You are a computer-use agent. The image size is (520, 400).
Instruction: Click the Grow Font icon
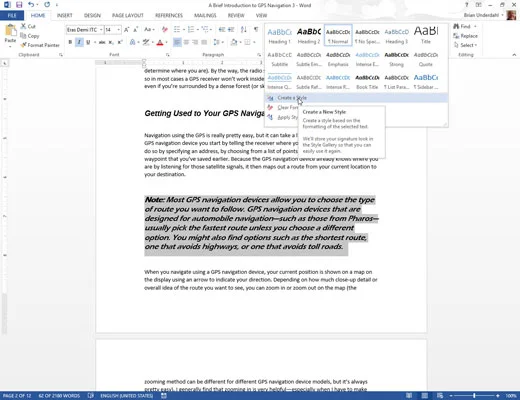[x=127, y=30]
